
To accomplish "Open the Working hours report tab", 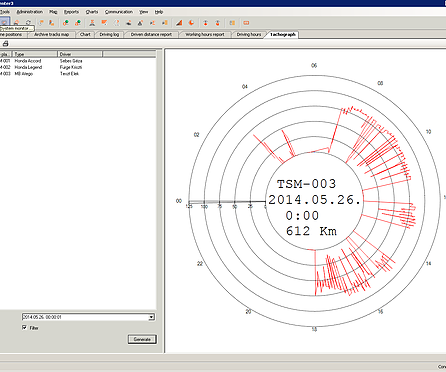I will pos(205,34).
